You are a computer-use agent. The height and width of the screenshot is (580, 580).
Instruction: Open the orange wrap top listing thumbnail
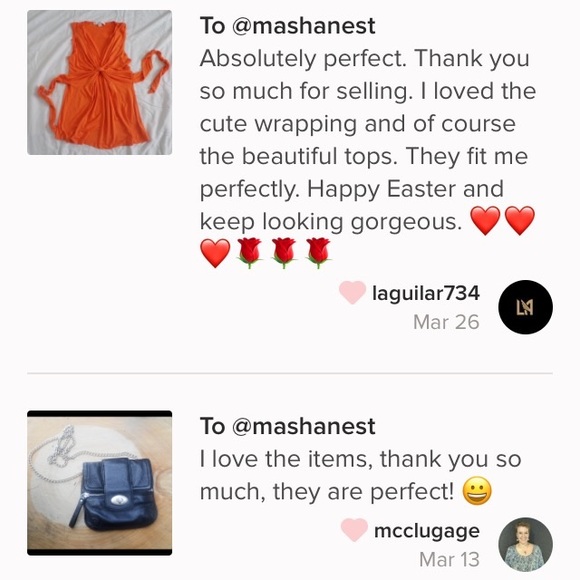(x=100, y=82)
